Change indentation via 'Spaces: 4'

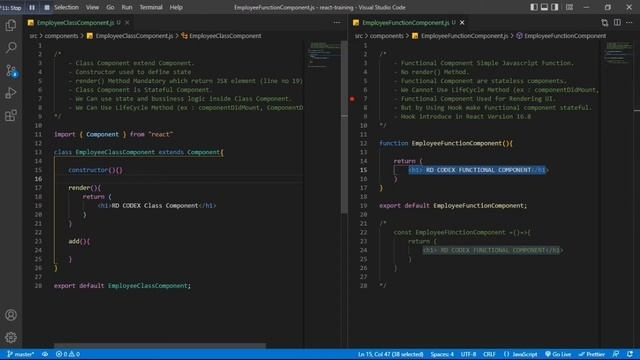(x=442, y=354)
